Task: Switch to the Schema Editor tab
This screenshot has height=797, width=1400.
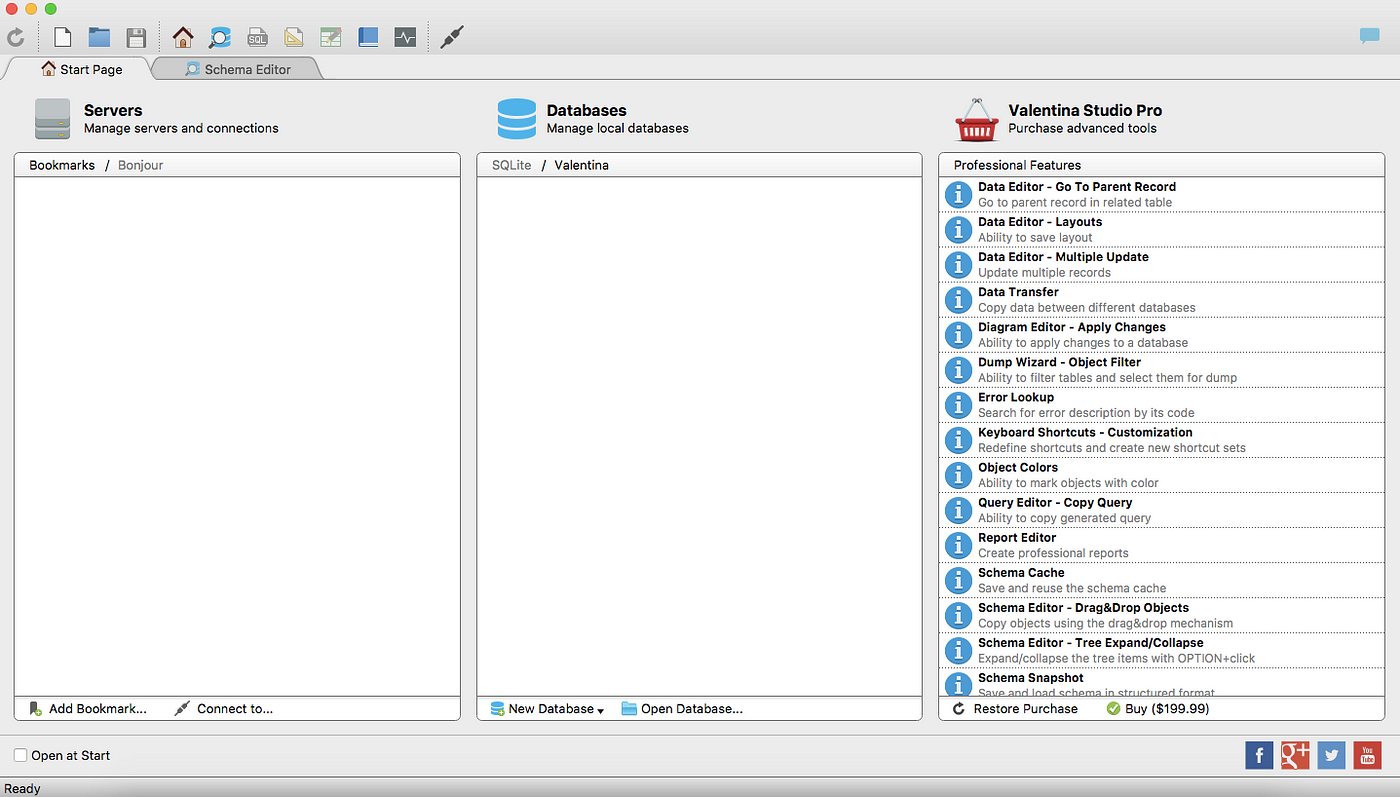Action: pyautogui.click(x=237, y=69)
